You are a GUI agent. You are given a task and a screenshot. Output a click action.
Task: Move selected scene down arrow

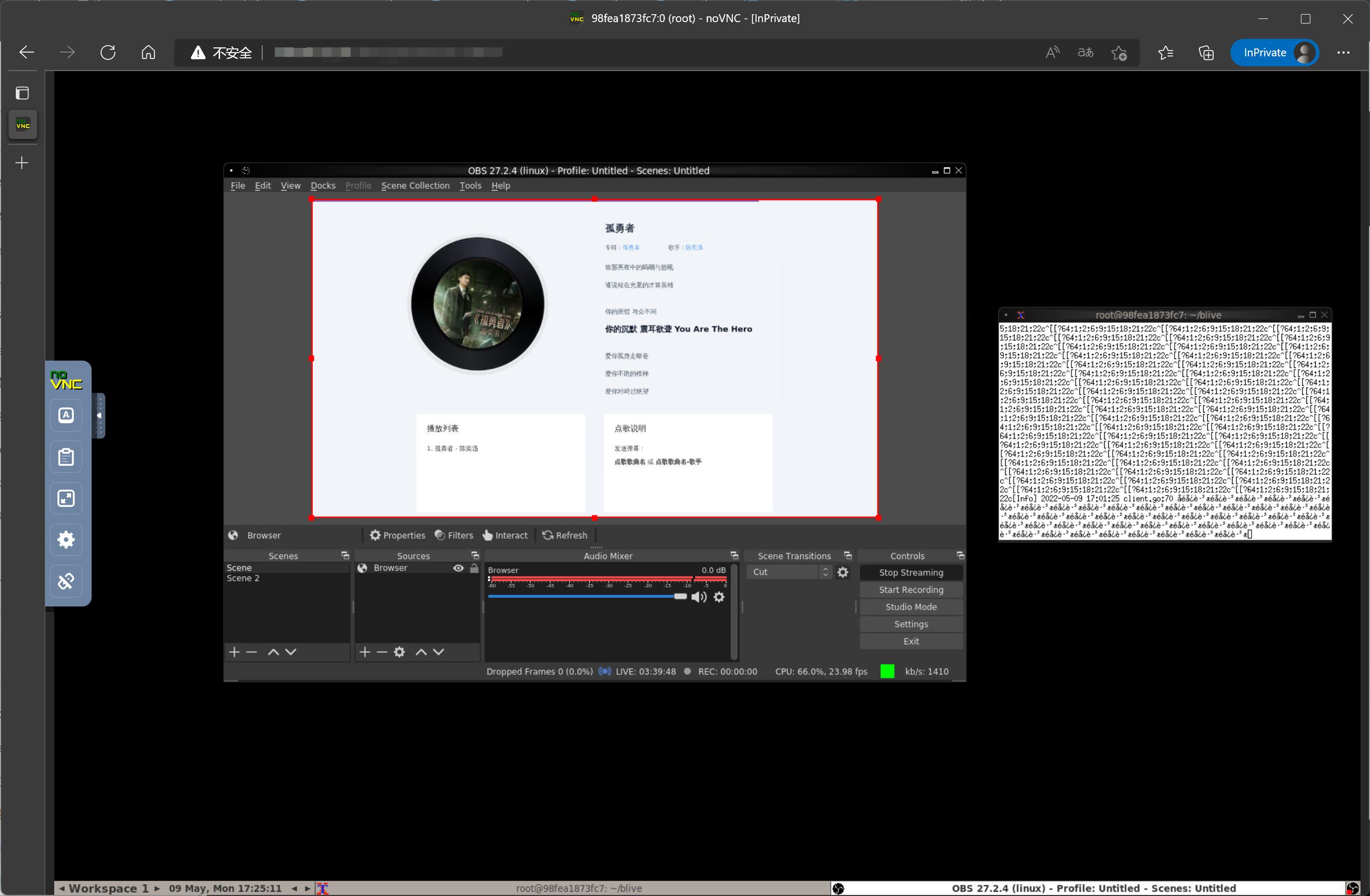pos(291,651)
